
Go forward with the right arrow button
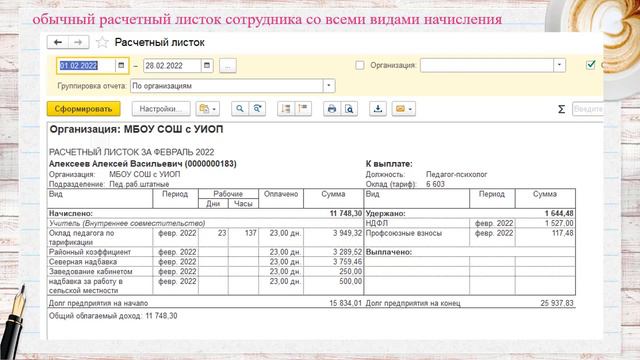click(78, 42)
